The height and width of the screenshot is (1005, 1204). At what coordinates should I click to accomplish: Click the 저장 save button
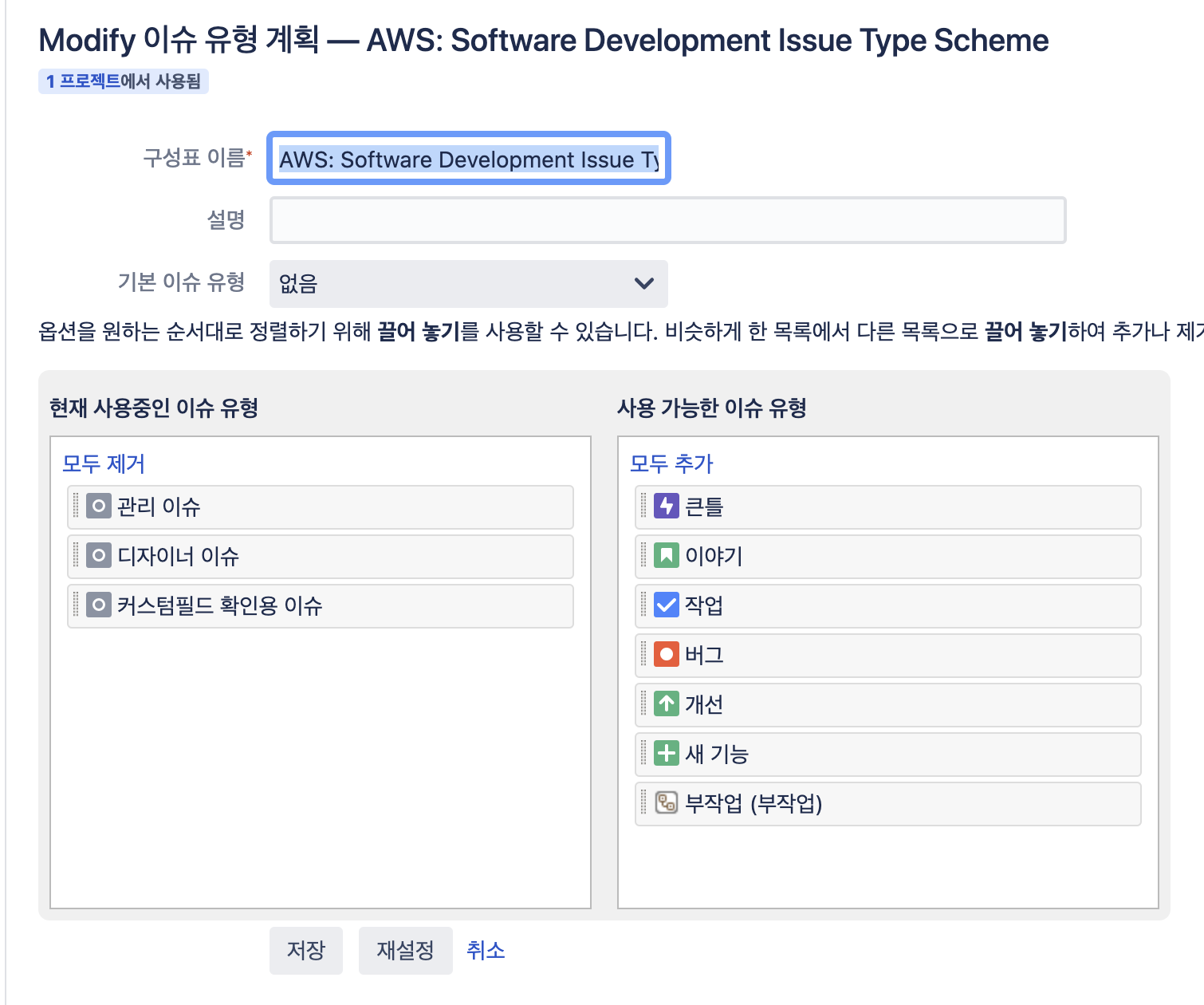[306, 950]
